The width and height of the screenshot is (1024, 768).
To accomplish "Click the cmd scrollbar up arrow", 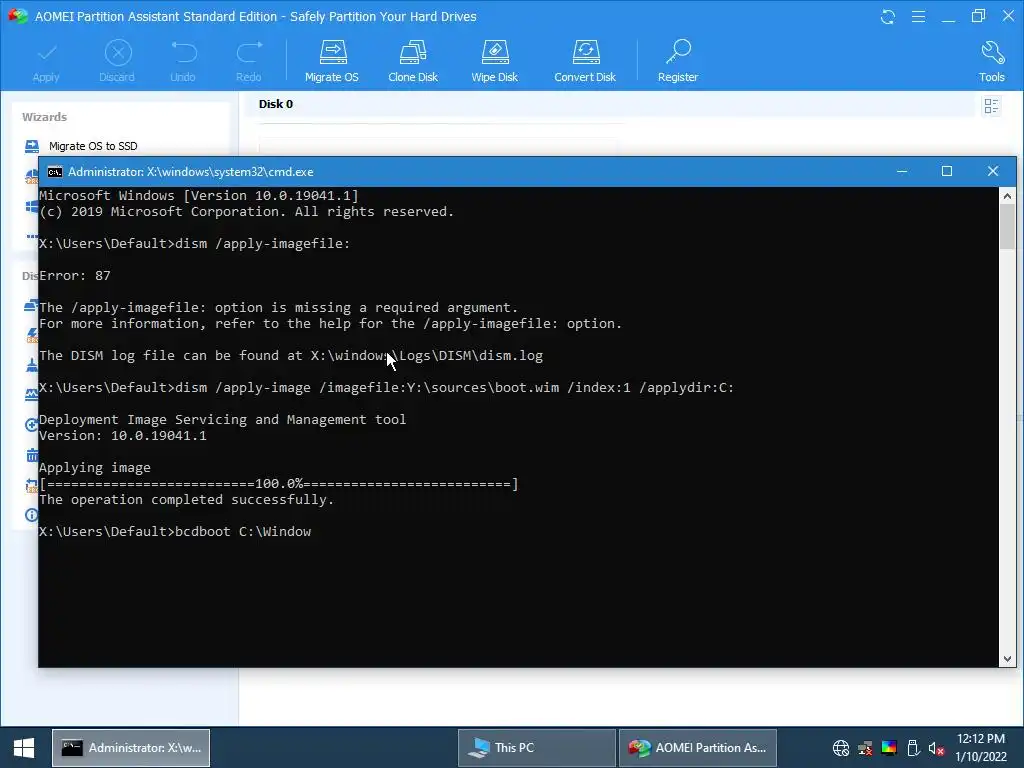I will [1007, 195].
